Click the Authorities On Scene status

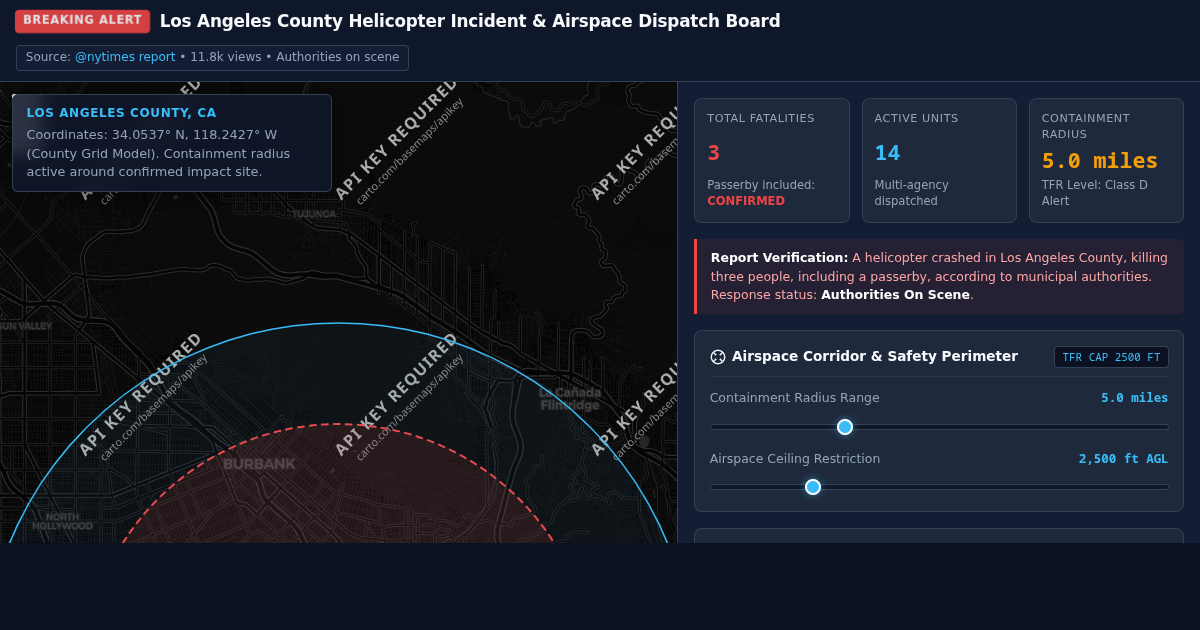[x=895, y=295]
